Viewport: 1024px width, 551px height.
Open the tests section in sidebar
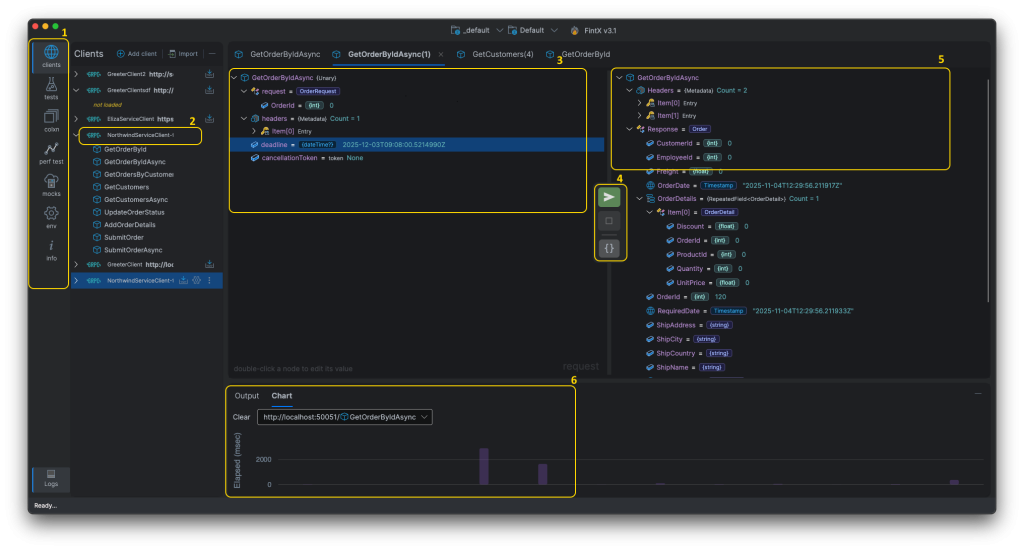[51, 89]
